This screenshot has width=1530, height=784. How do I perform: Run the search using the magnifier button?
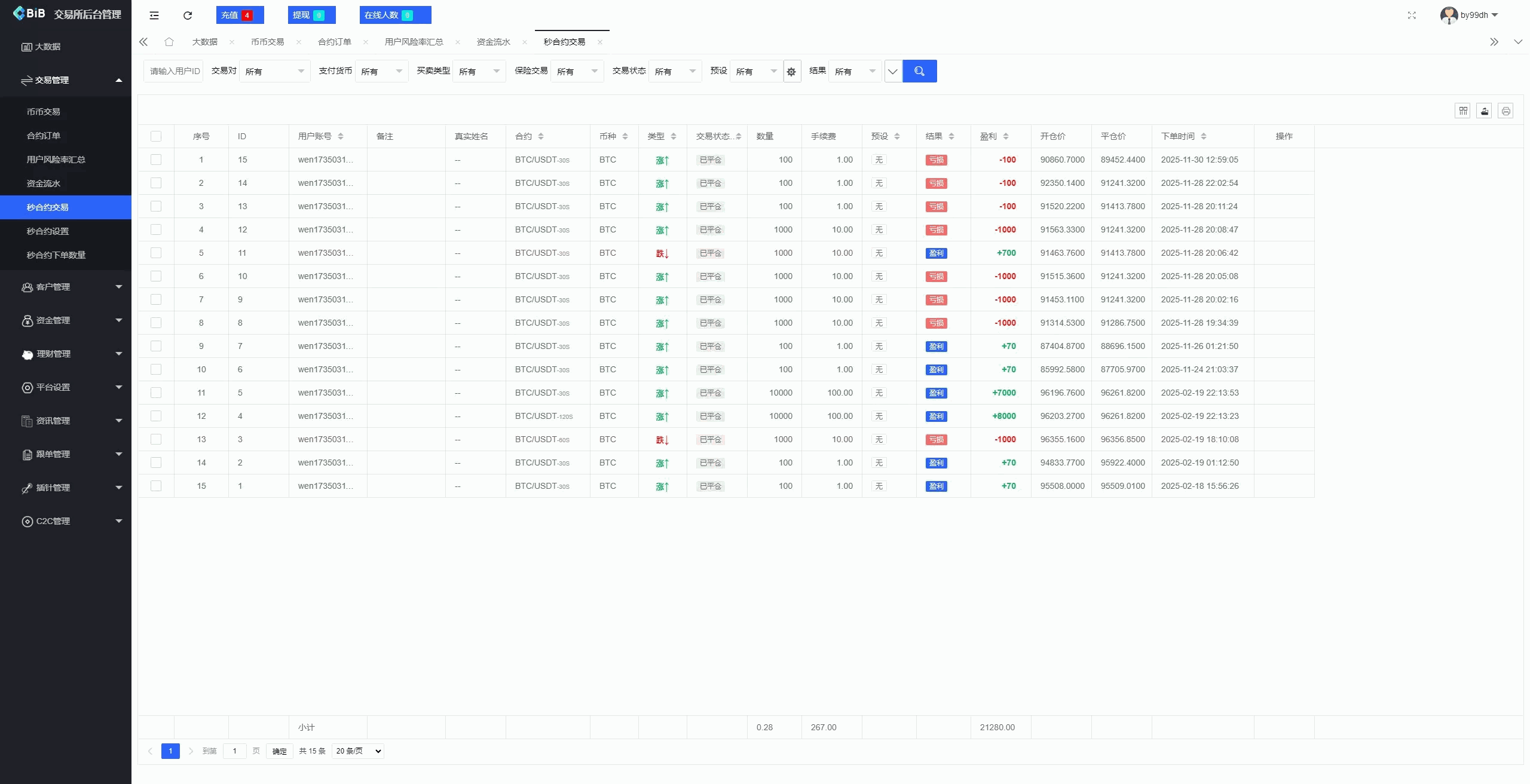click(x=920, y=71)
